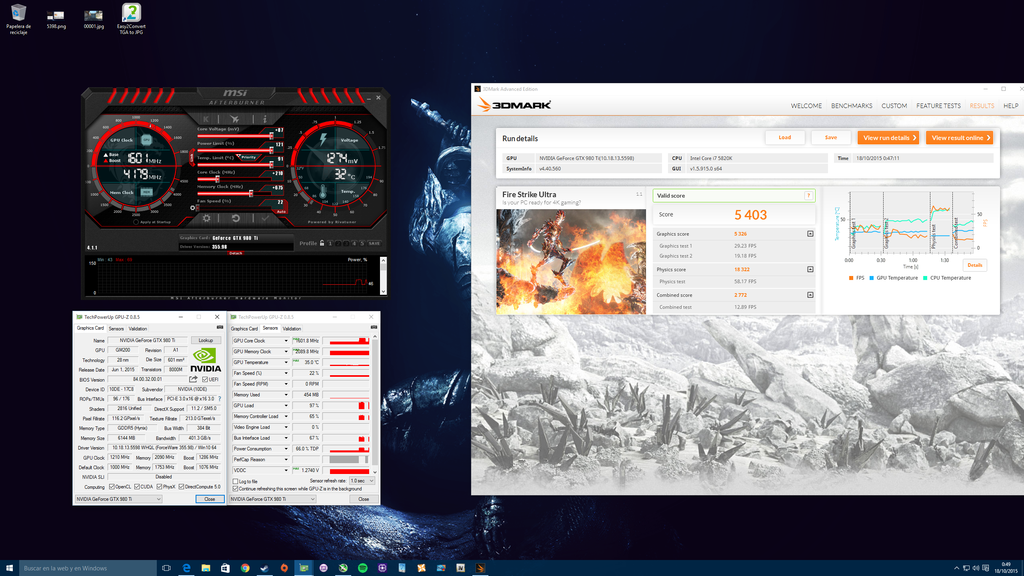Toggle Auto fan speed in Afterburner

(281, 212)
